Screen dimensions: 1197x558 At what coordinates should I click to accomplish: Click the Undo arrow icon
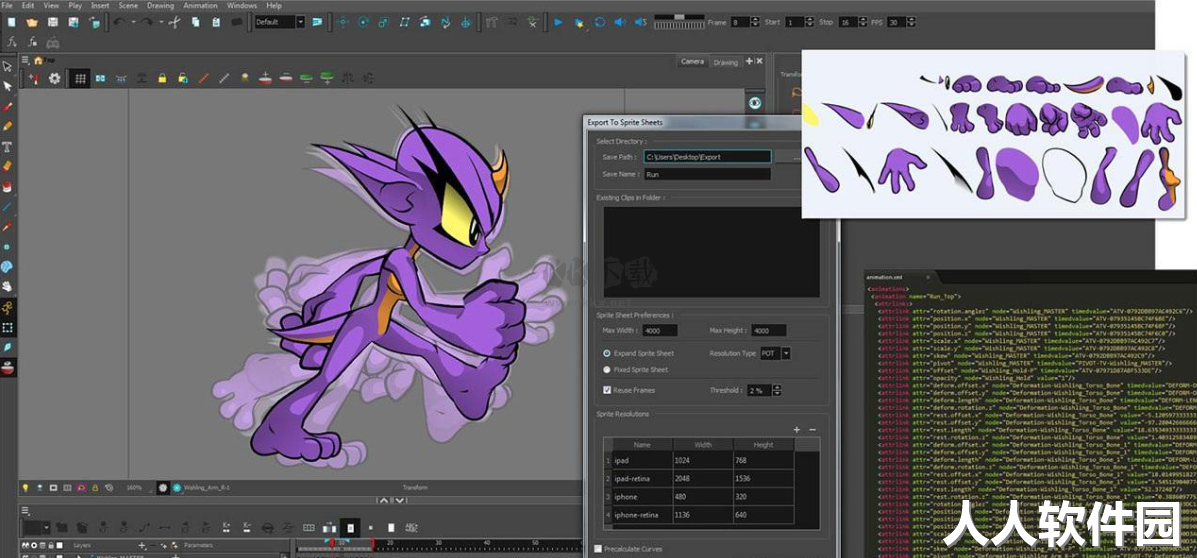point(118,22)
